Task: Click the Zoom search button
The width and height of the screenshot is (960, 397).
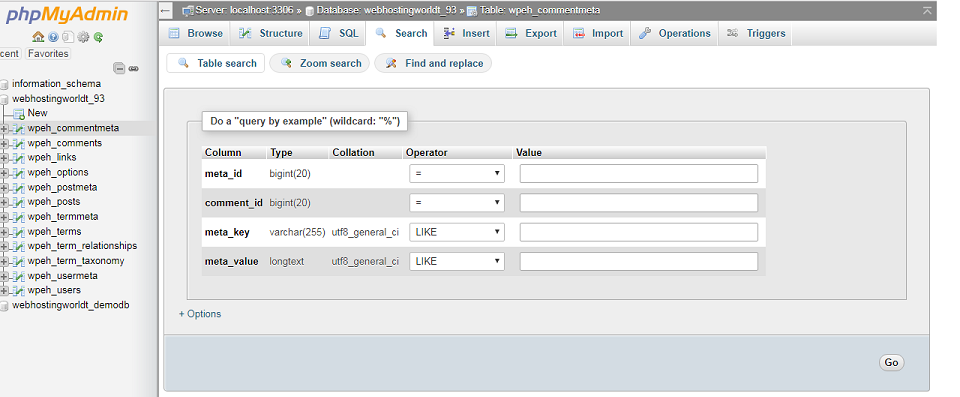Action: coord(320,63)
